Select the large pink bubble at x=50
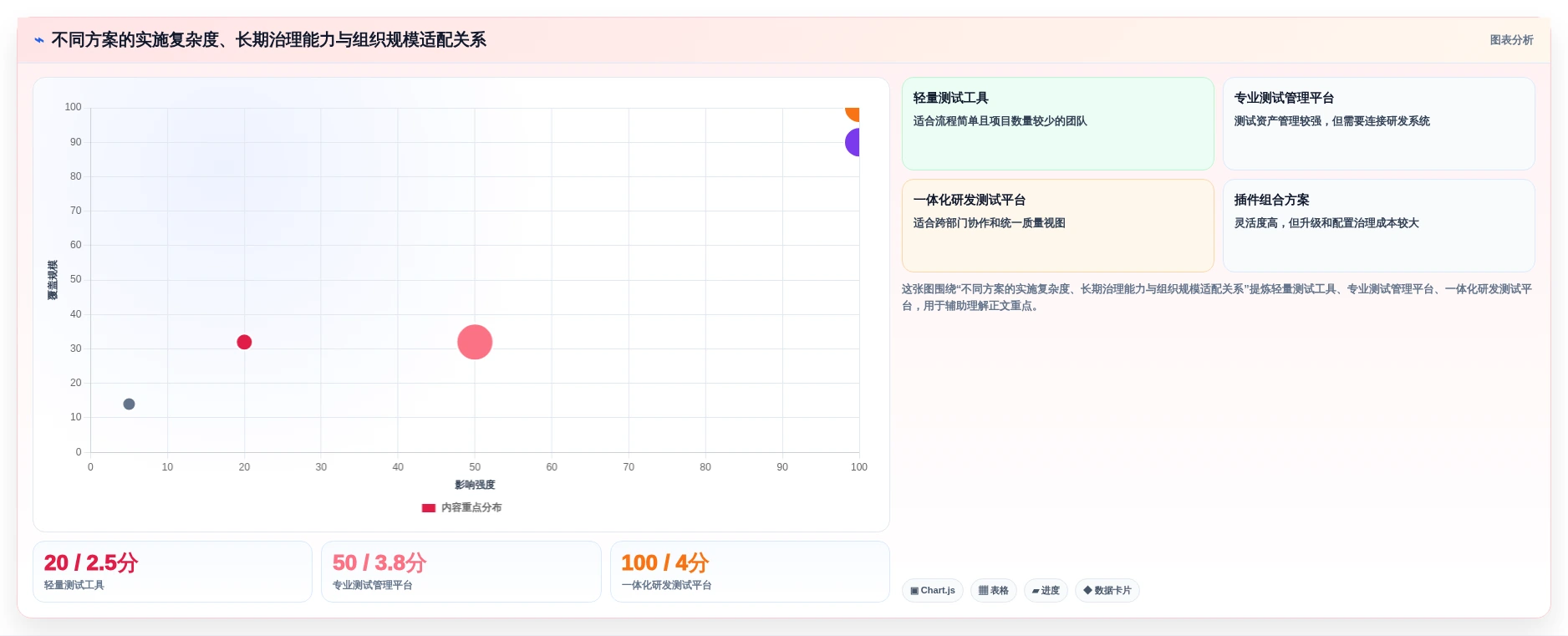The width and height of the screenshot is (1568, 636). point(475,342)
